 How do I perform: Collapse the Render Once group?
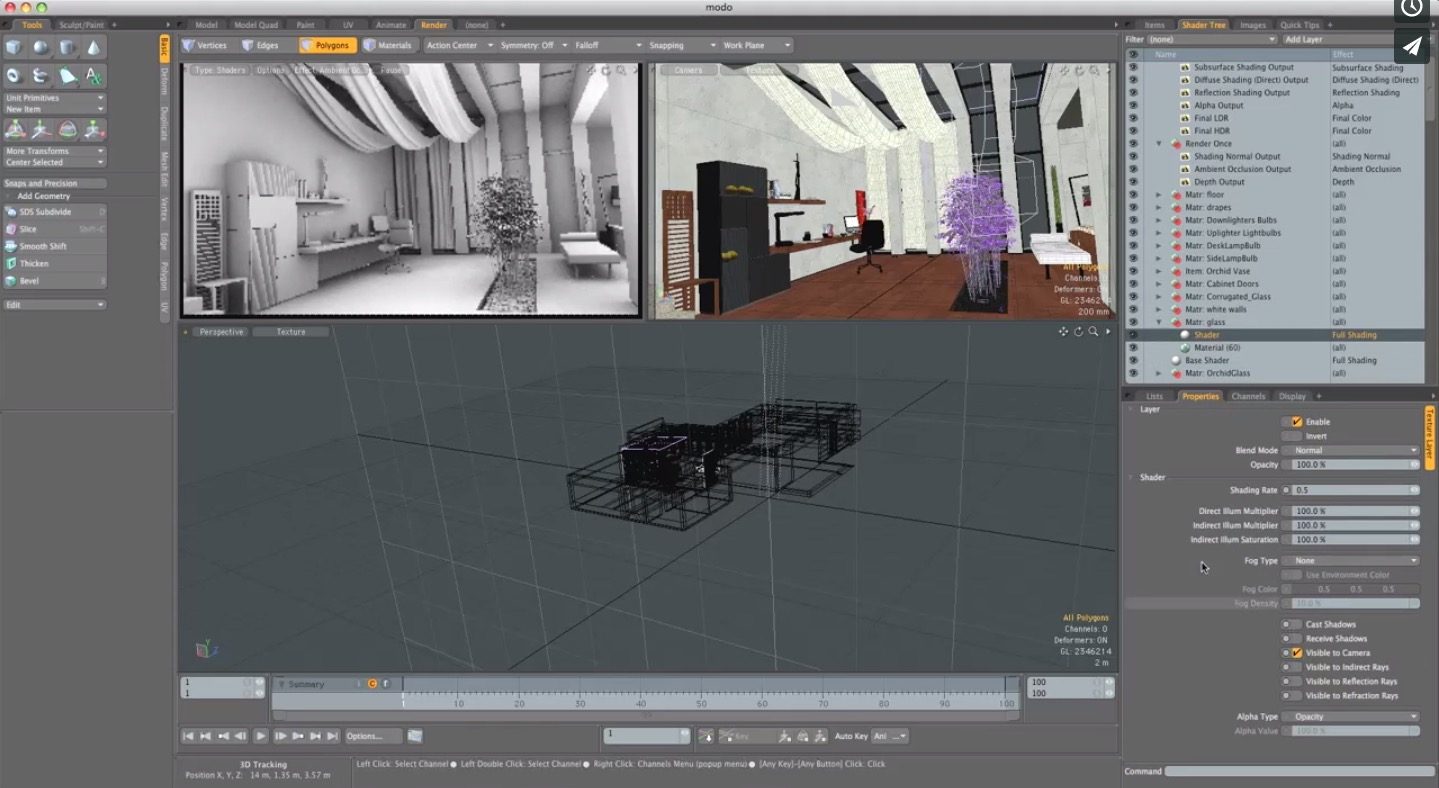(1158, 143)
